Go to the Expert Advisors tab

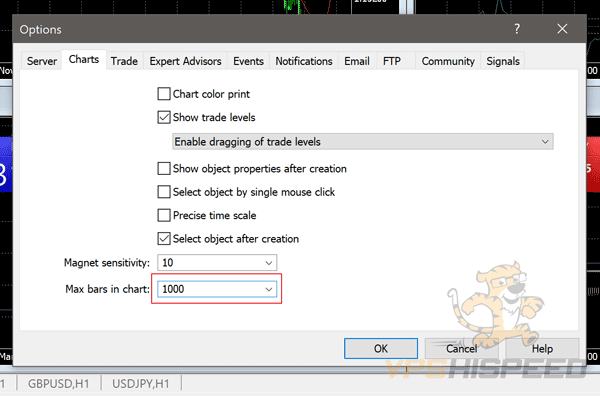185,61
